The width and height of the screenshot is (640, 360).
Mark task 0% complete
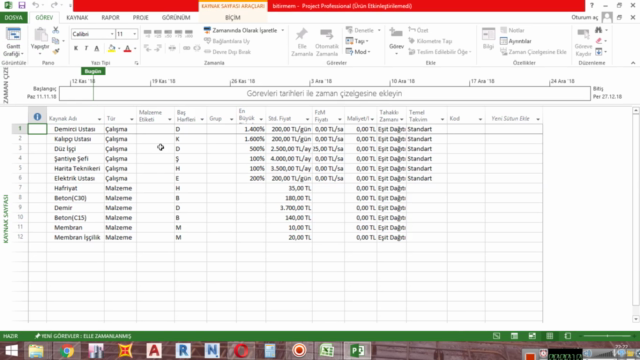[148, 33]
